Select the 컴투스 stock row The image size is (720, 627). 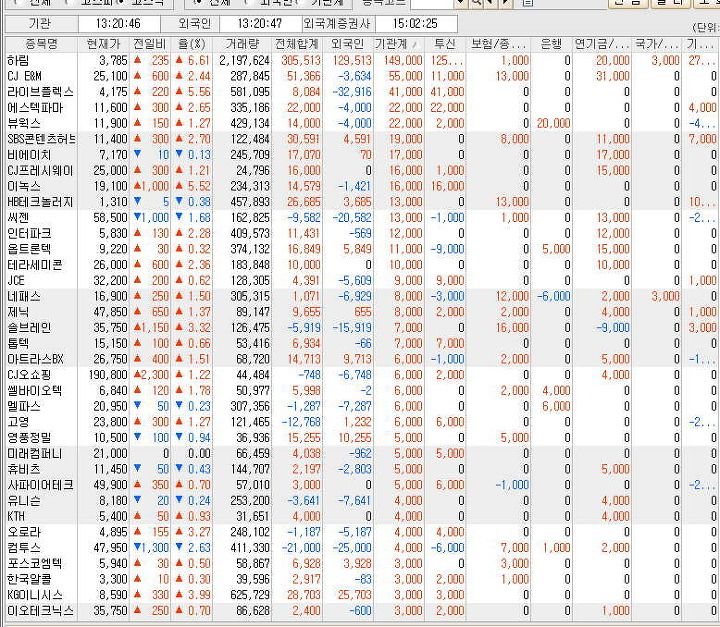[363, 548]
